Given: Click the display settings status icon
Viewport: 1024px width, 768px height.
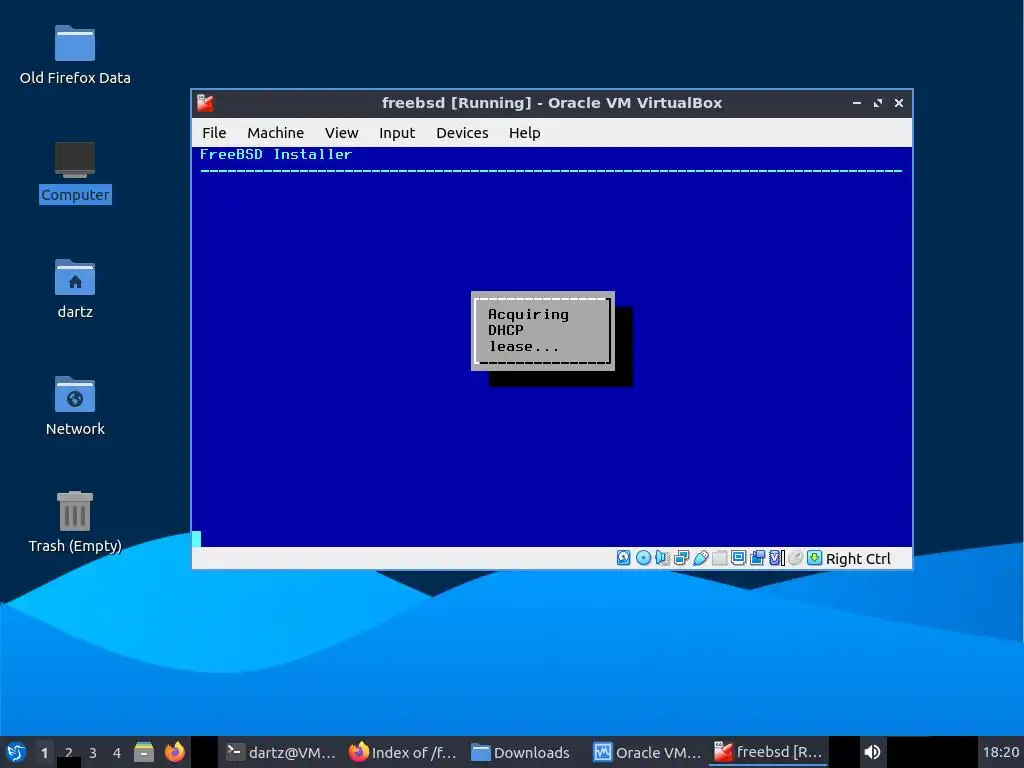Looking at the screenshot, I should point(739,558).
